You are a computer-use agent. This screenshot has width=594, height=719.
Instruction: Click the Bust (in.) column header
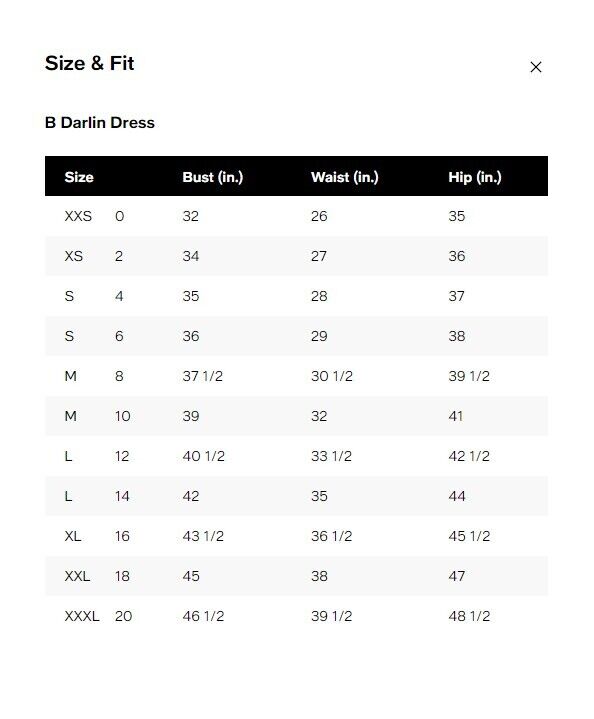(212, 177)
